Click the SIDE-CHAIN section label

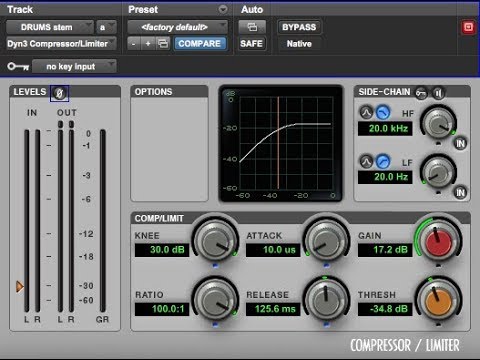(x=384, y=92)
